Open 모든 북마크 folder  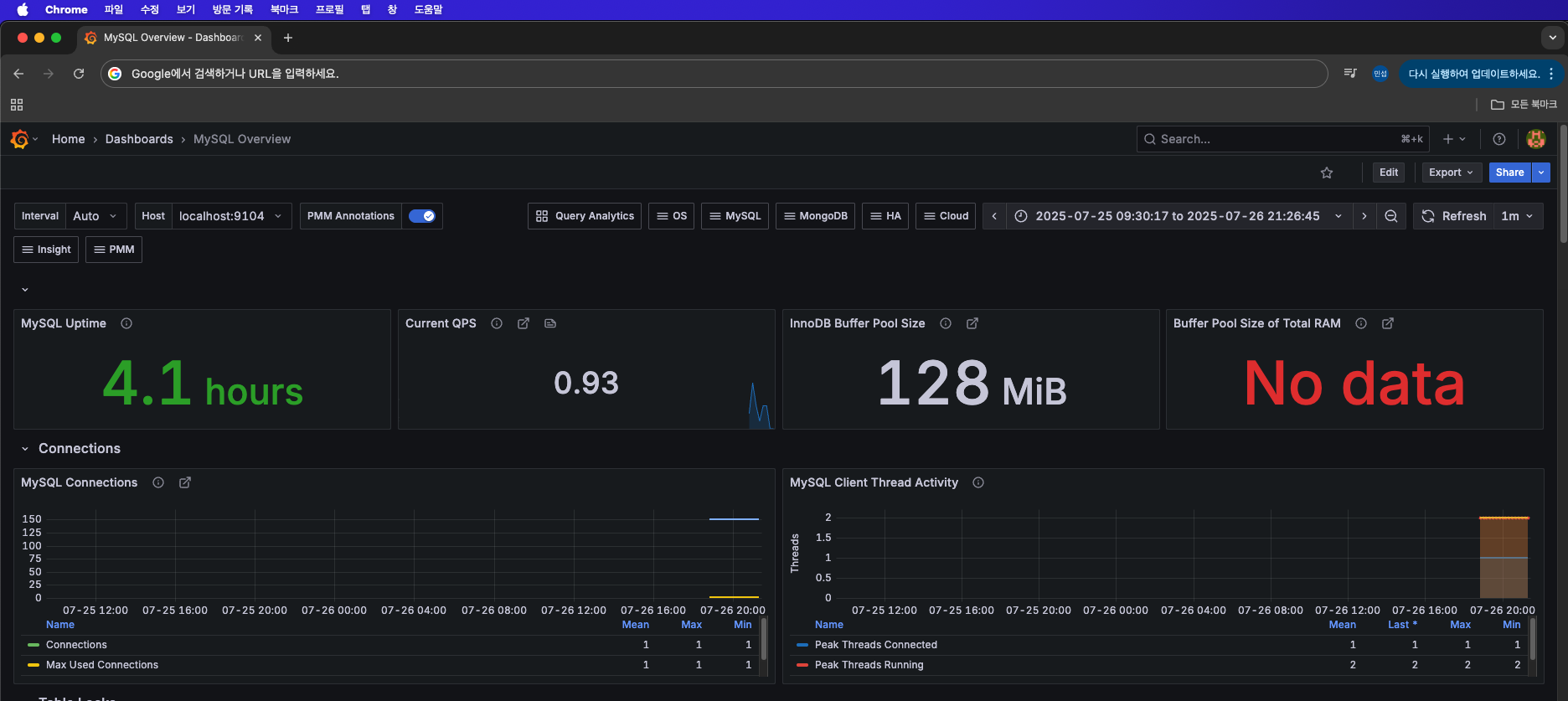coord(1524,105)
